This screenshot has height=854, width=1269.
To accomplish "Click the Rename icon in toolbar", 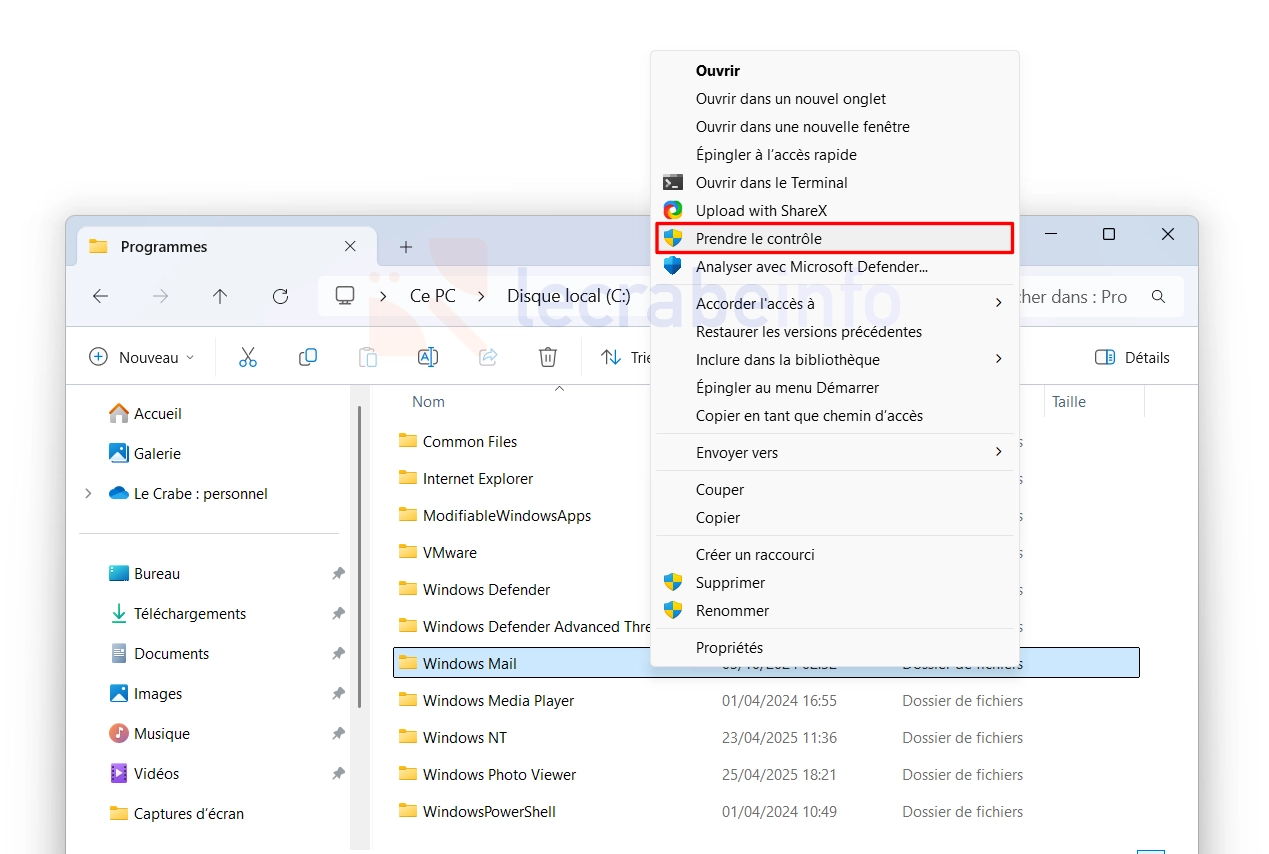I will pyautogui.click(x=428, y=357).
